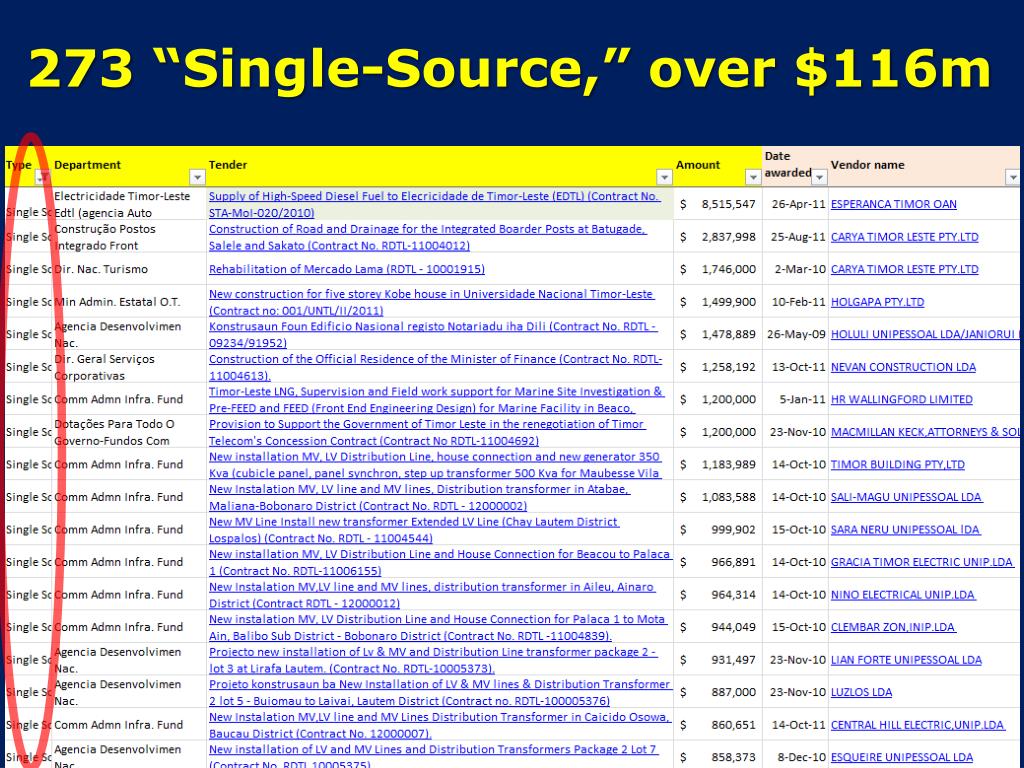Select the Dir. Nac. Turismo department cell
This screenshot has width=1024, height=768.
(129, 269)
